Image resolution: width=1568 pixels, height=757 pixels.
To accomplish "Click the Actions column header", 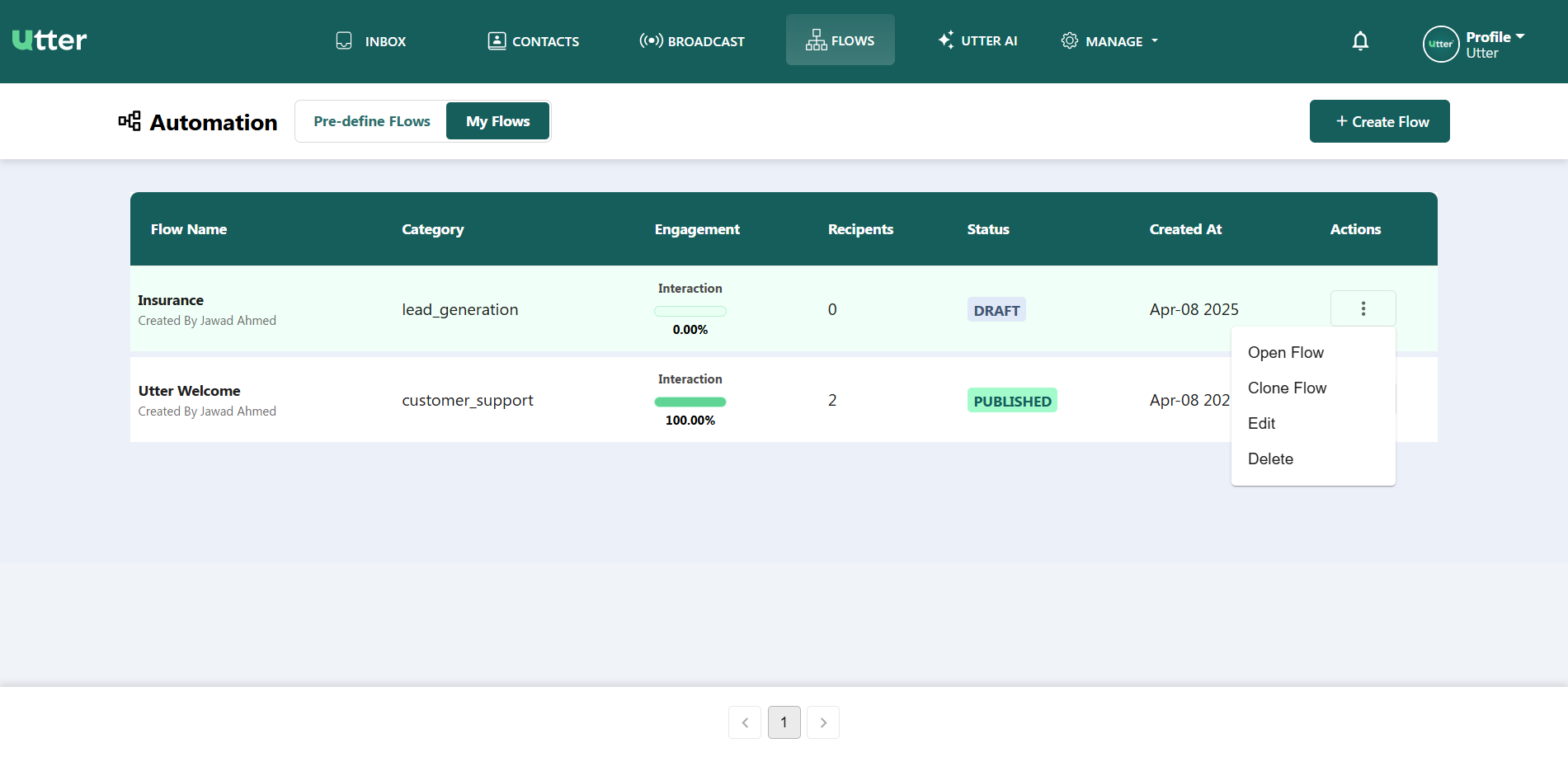I will pyautogui.click(x=1354, y=229).
